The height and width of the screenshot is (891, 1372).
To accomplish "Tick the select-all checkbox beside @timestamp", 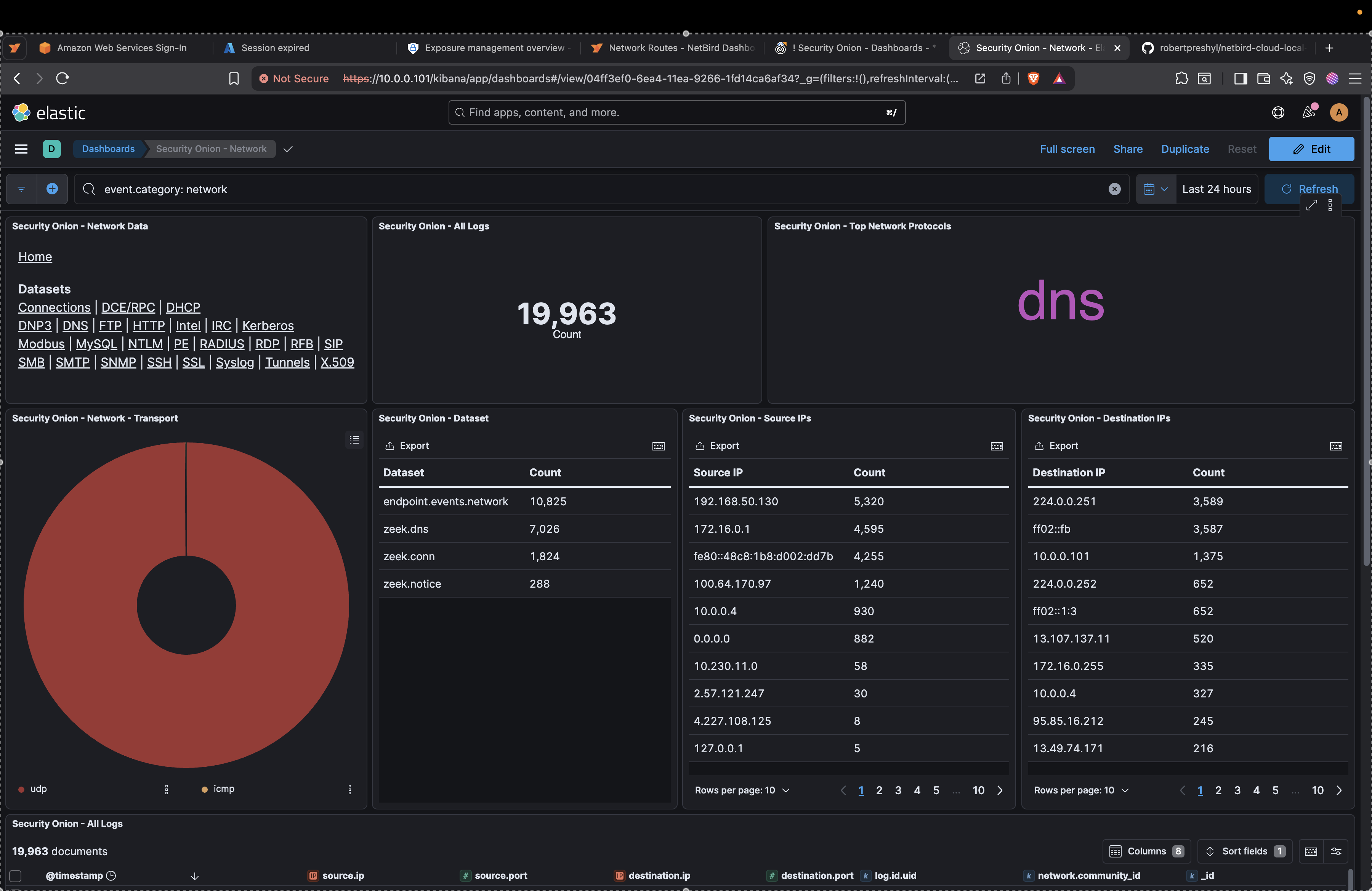I will 16,875.
